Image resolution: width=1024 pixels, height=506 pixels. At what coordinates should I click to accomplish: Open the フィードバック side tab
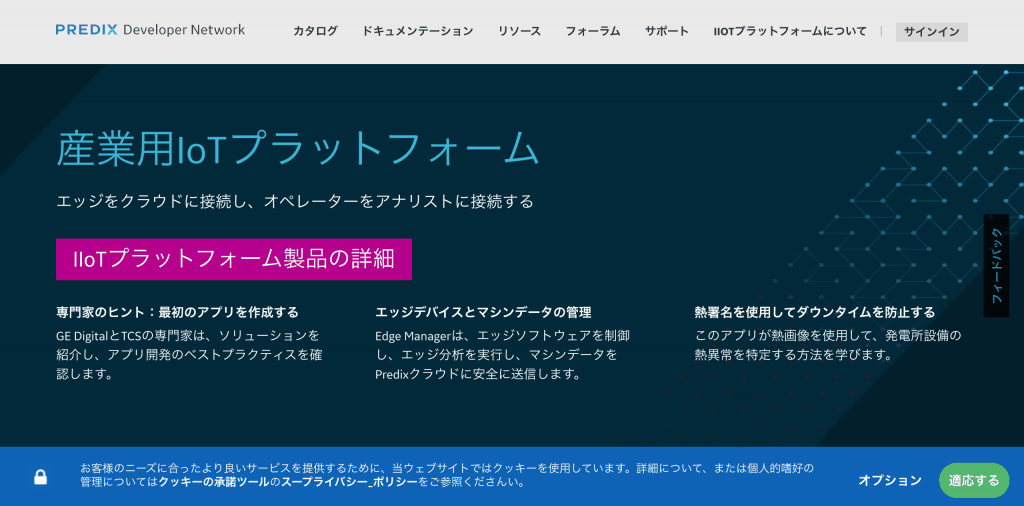(996, 265)
